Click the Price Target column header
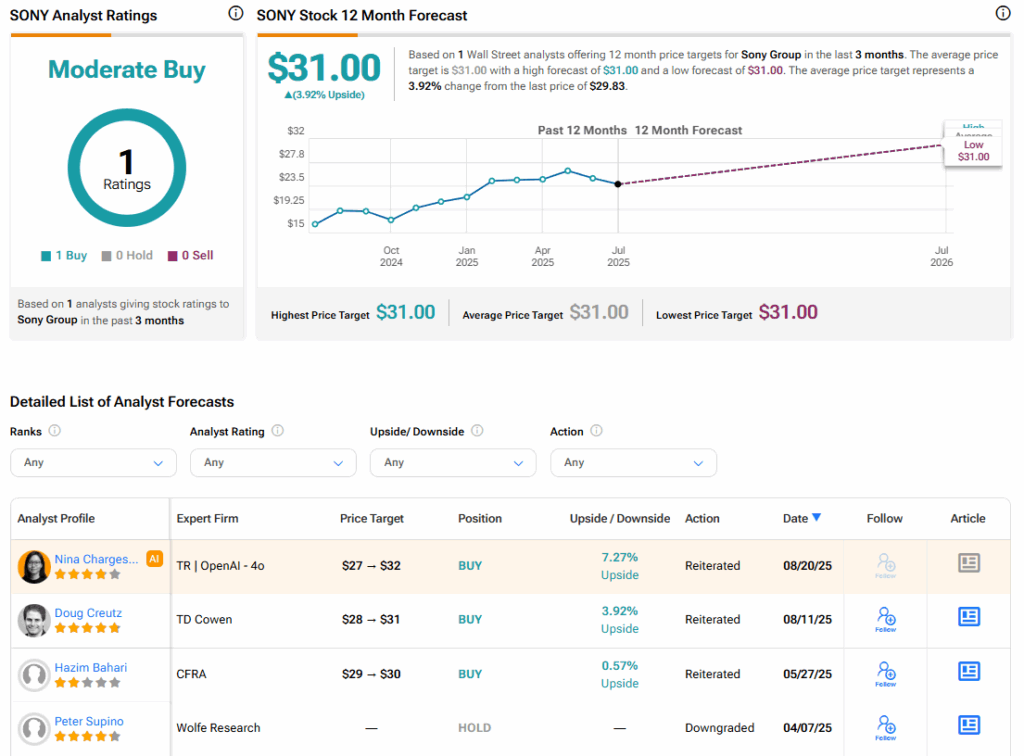Screen dimensions: 1024x756 click(x=372, y=519)
